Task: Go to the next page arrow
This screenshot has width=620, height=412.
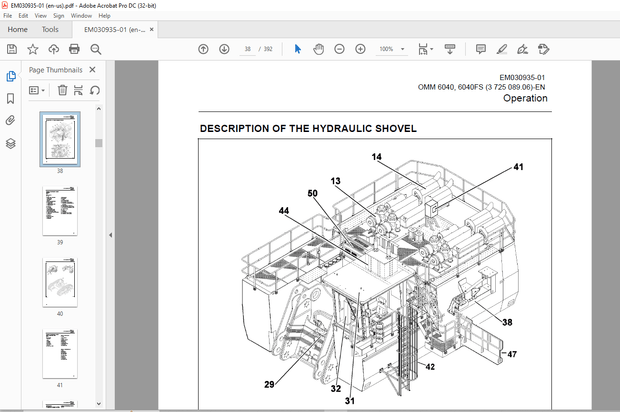Action: click(x=224, y=49)
